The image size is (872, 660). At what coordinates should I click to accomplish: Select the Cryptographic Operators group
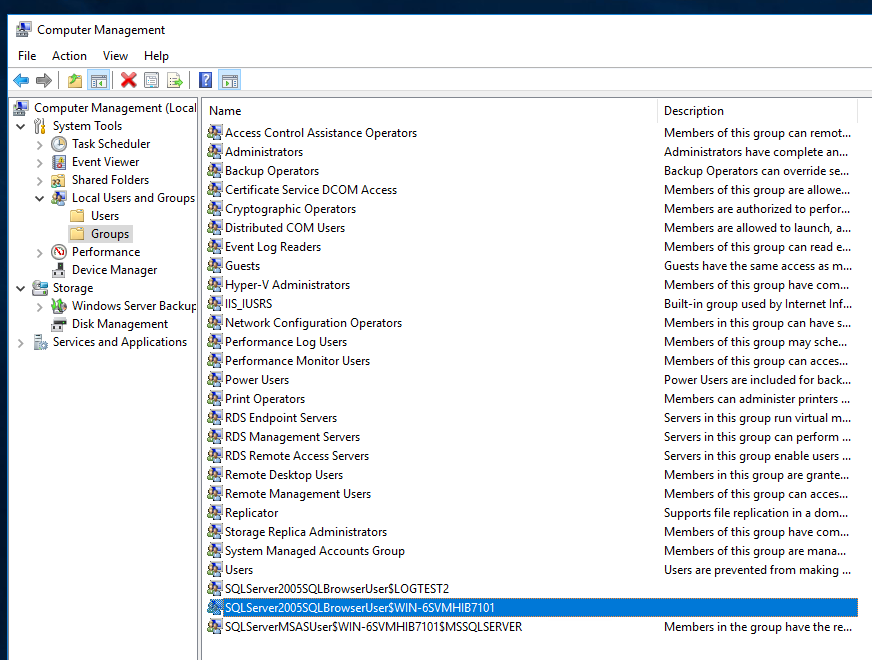coord(290,209)
